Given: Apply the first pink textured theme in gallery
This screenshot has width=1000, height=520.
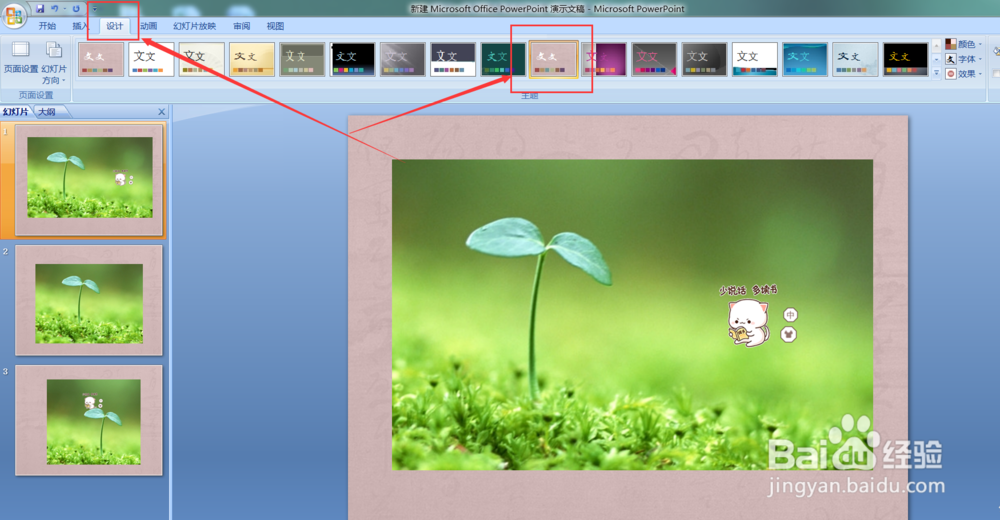Looking at the screenshot, I should (x=101, y=59).
